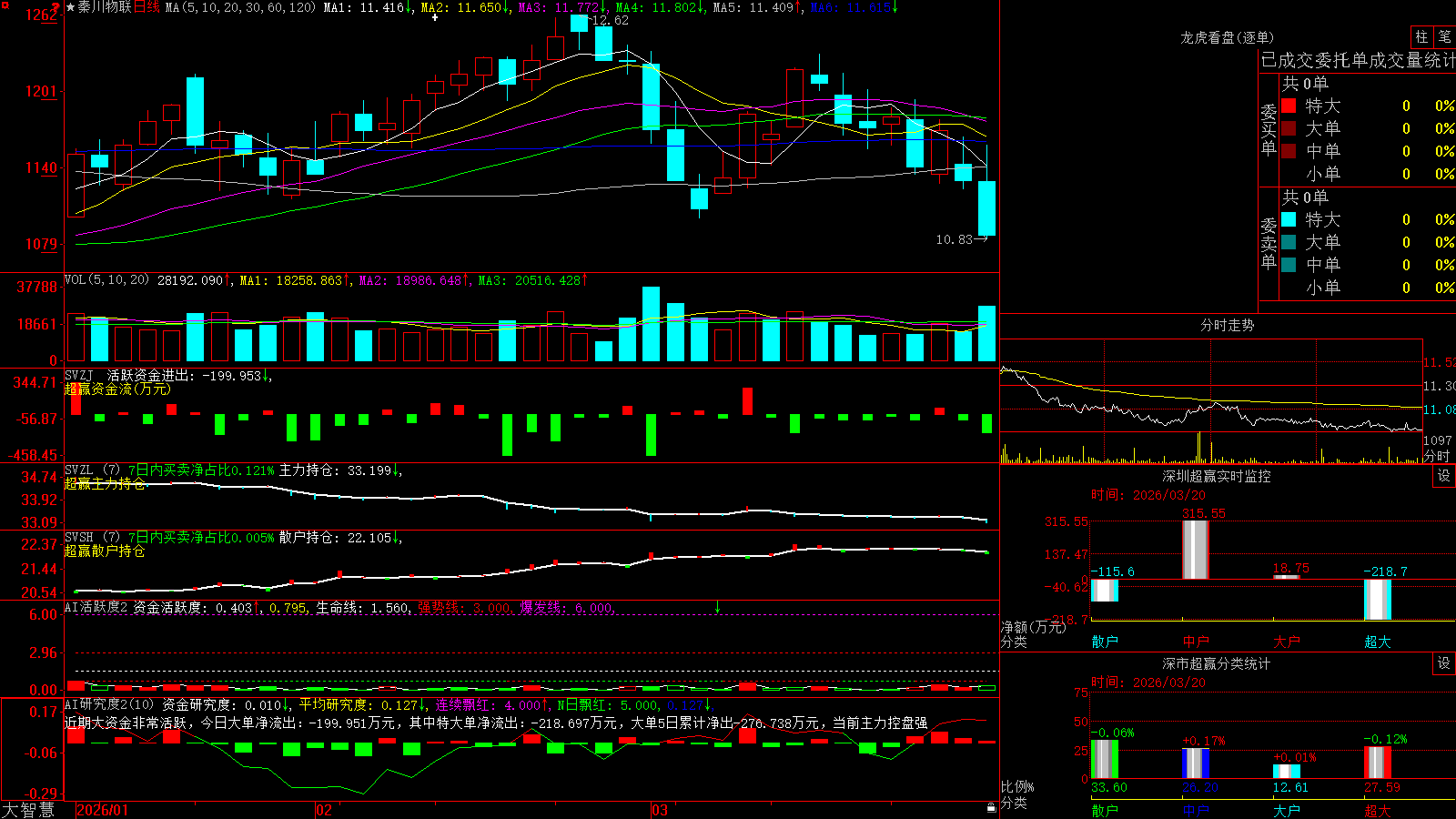The image size is (1456, 819).
Task: Click the cyan 特大 sell-order color swatch
Action: (1289, 219)
